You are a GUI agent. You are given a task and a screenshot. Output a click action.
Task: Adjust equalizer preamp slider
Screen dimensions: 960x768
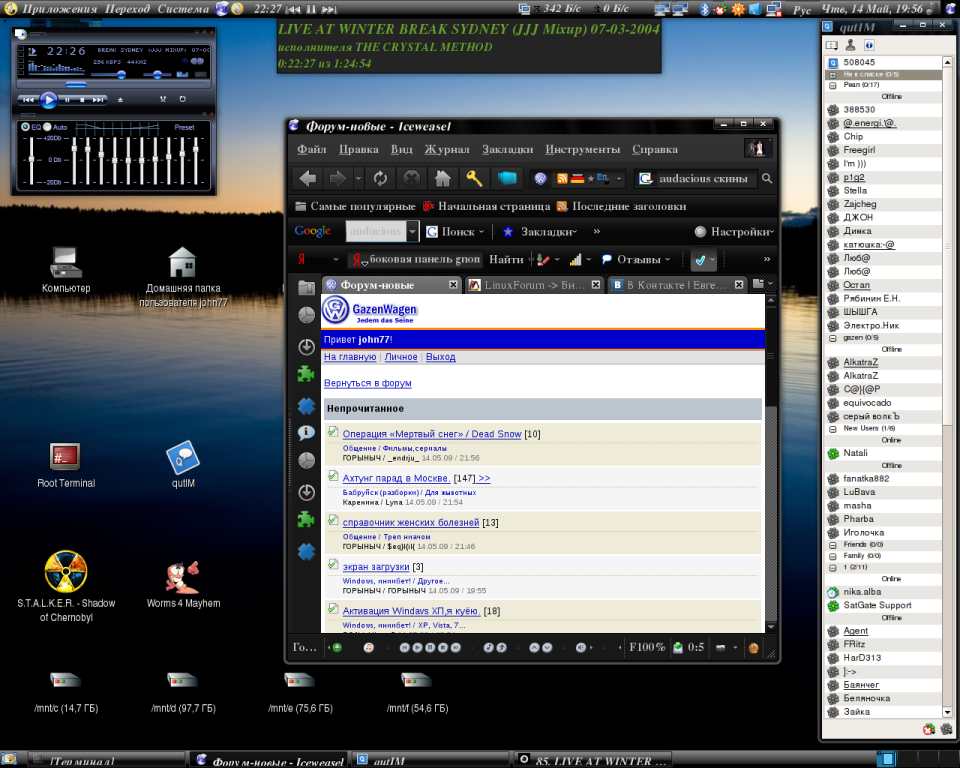point(31,160)
